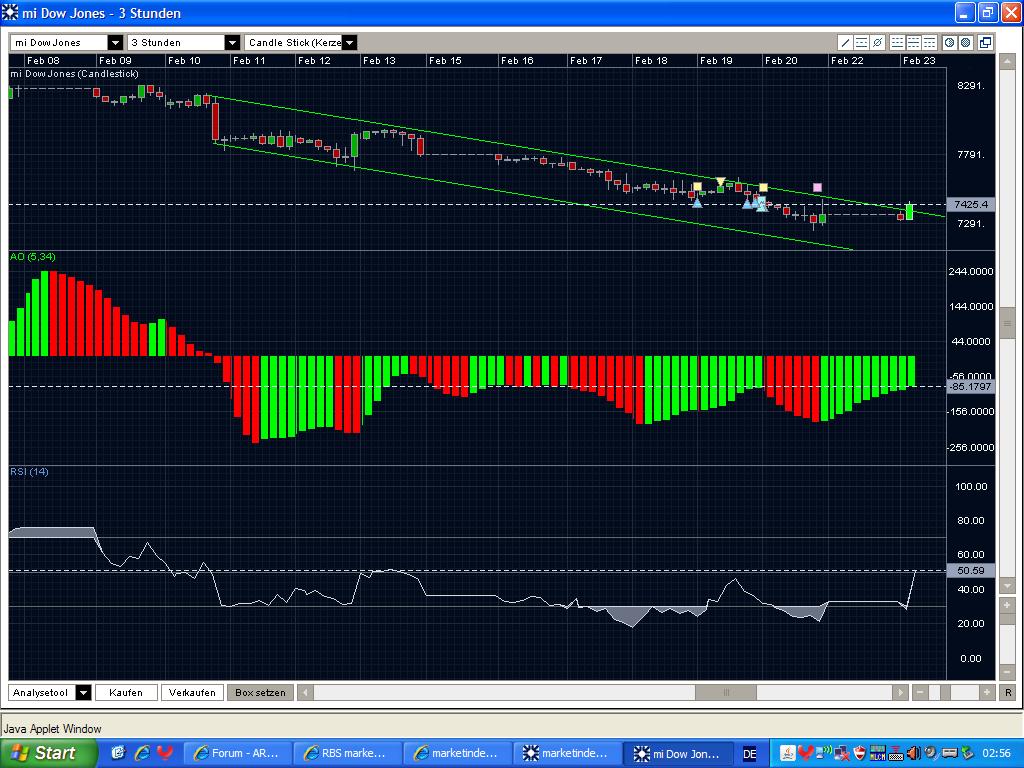This screenshot has height=768, width=1024.
Task: Click the cascade windows icon
Action: (985, 43)
